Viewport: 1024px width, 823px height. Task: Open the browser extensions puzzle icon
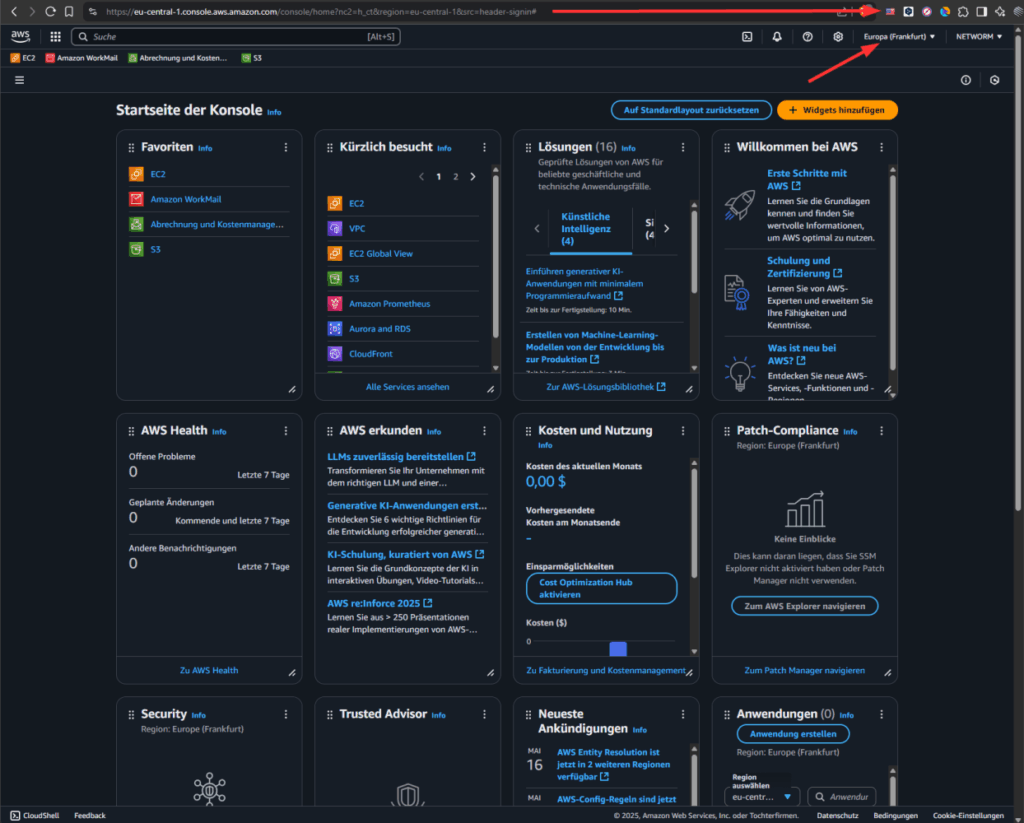tap(963, 11)
